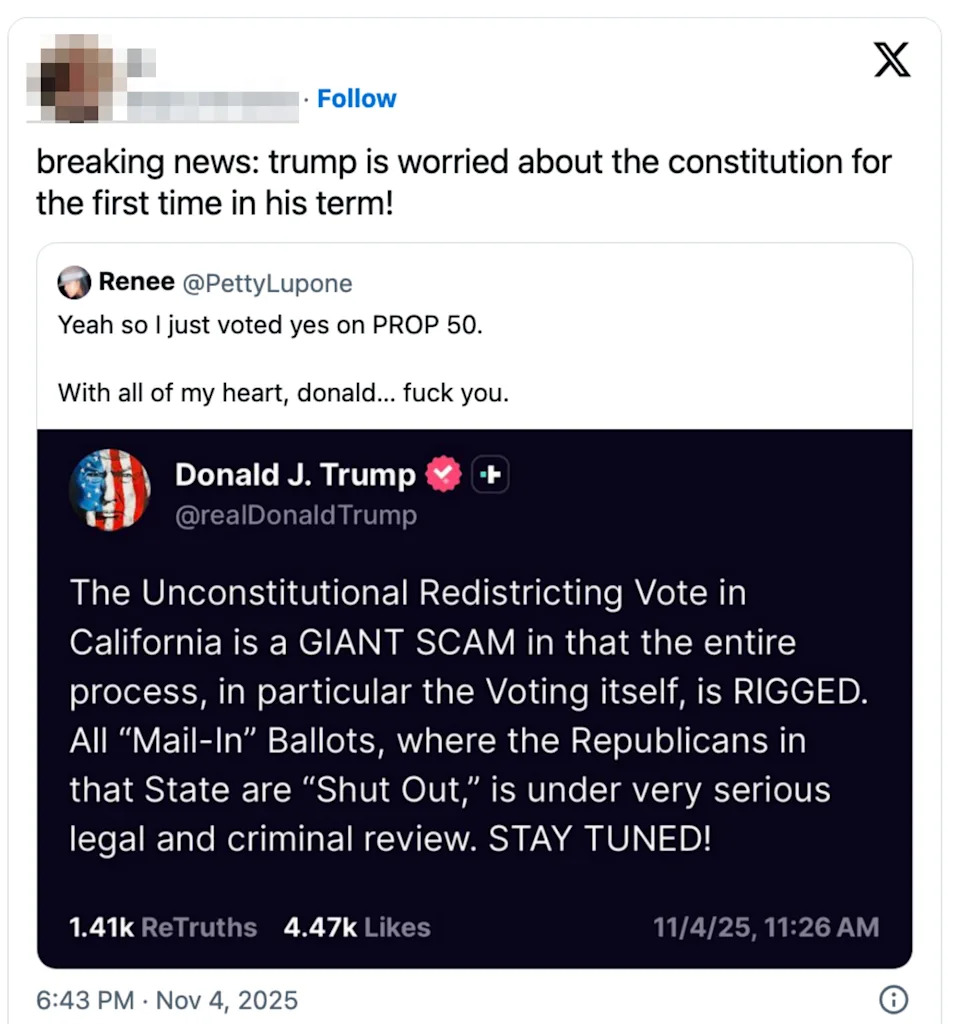This screenshot has height=1024, width=960.
Task: Open the 6:43 PM Nov 4, 2025 timestamp
Action: click(167, 1000)
